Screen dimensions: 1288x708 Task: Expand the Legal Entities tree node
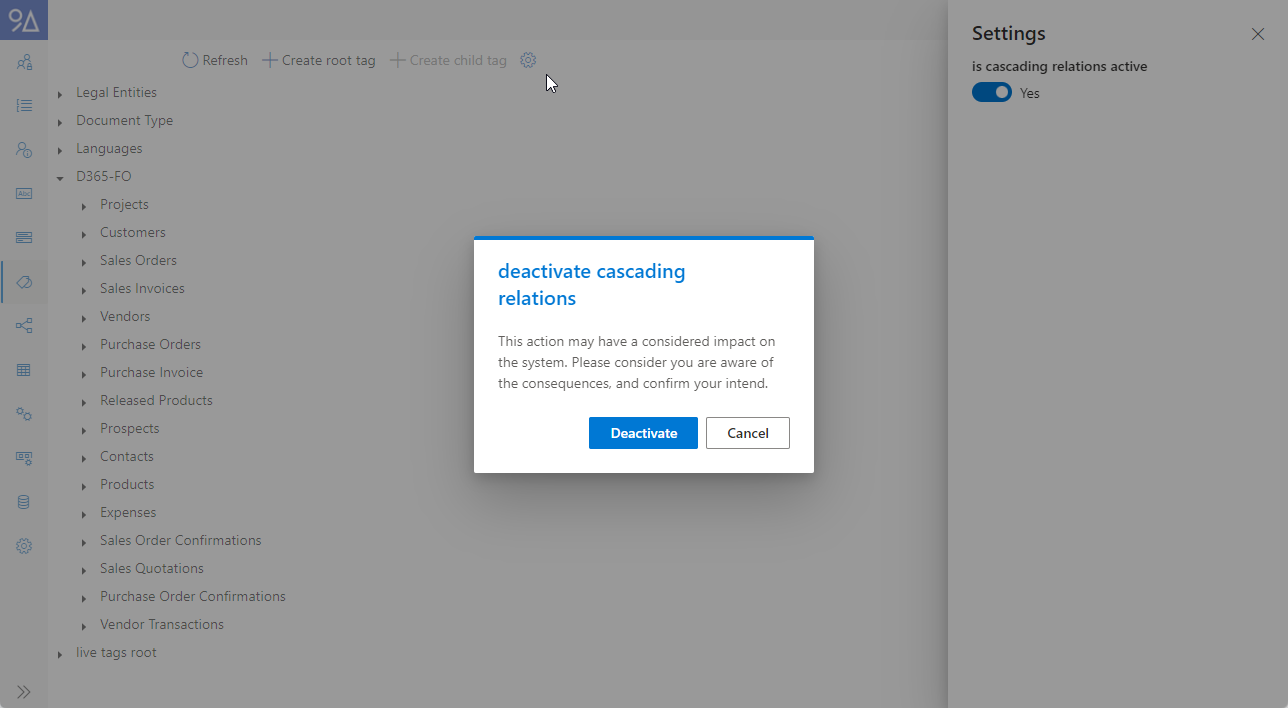click(60, 94)
